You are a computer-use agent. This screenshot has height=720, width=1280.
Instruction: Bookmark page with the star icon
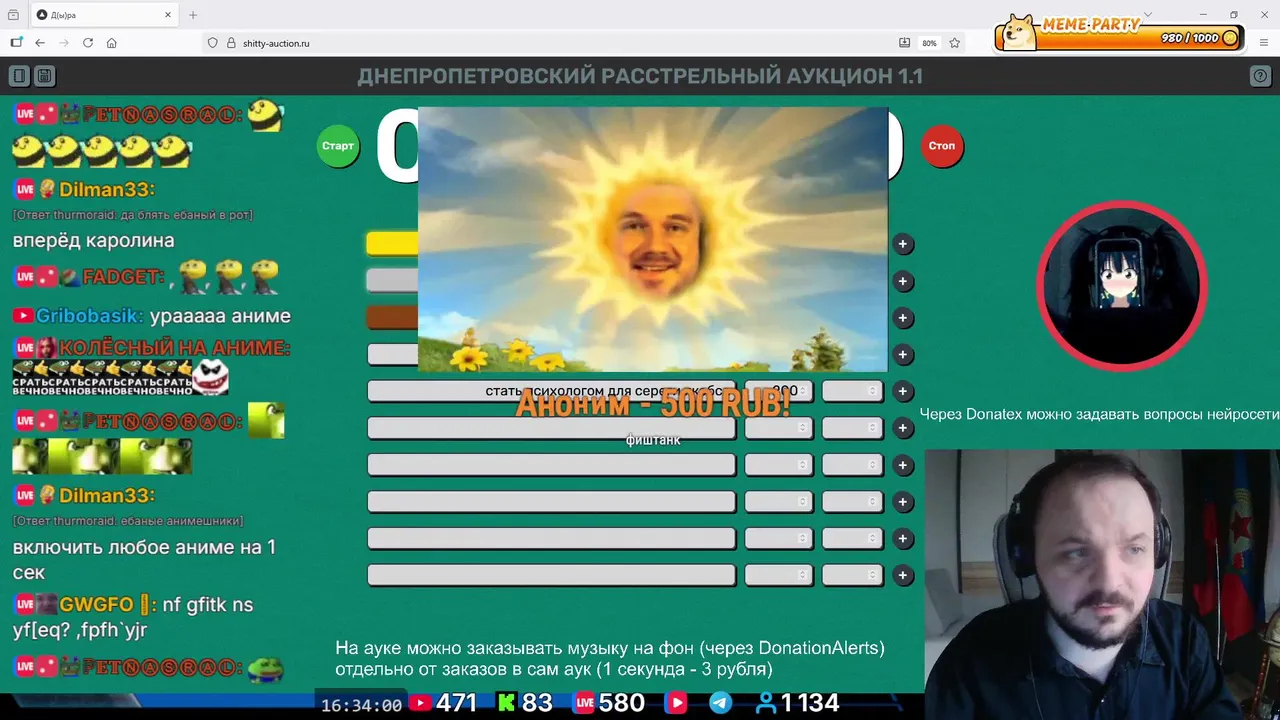tap(955, 43)
